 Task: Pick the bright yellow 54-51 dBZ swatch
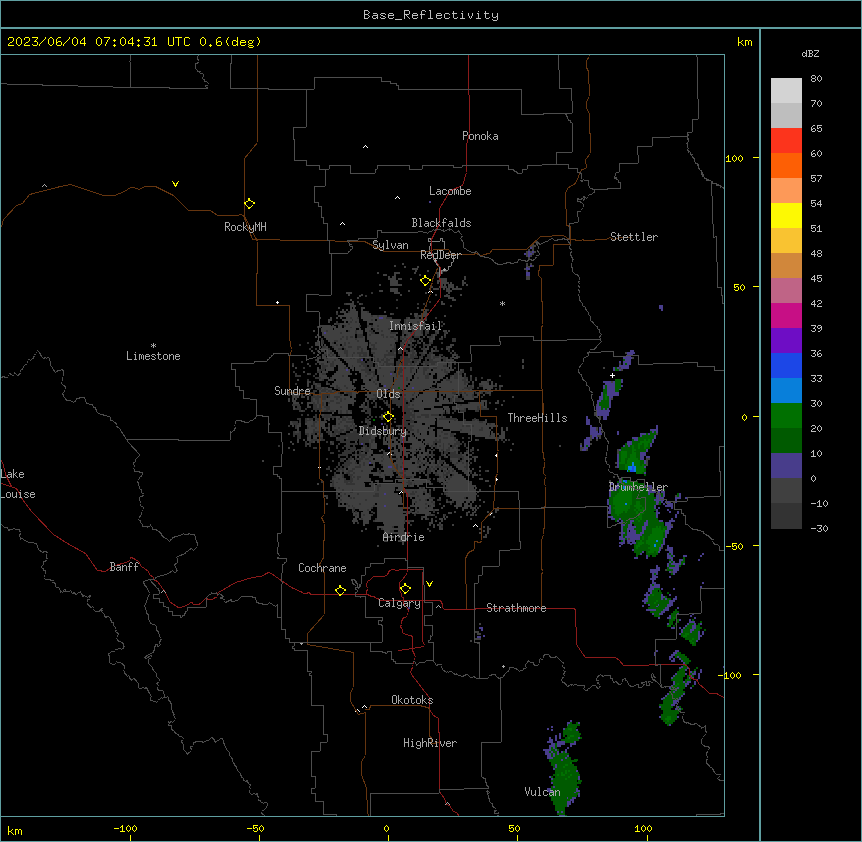786,215
